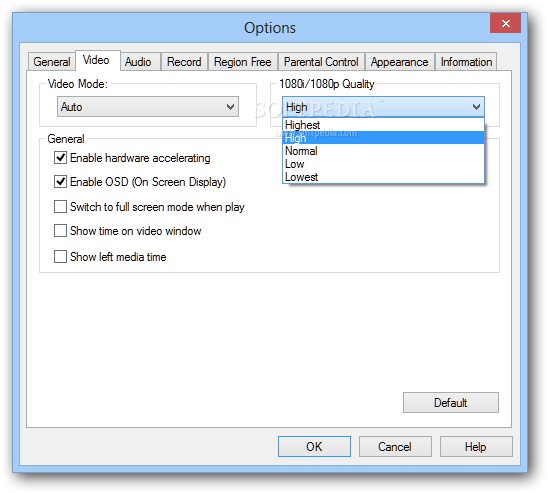Screen dimensions: 548x493
Task: Click the Cancel button
Action: tap(395, 447)
